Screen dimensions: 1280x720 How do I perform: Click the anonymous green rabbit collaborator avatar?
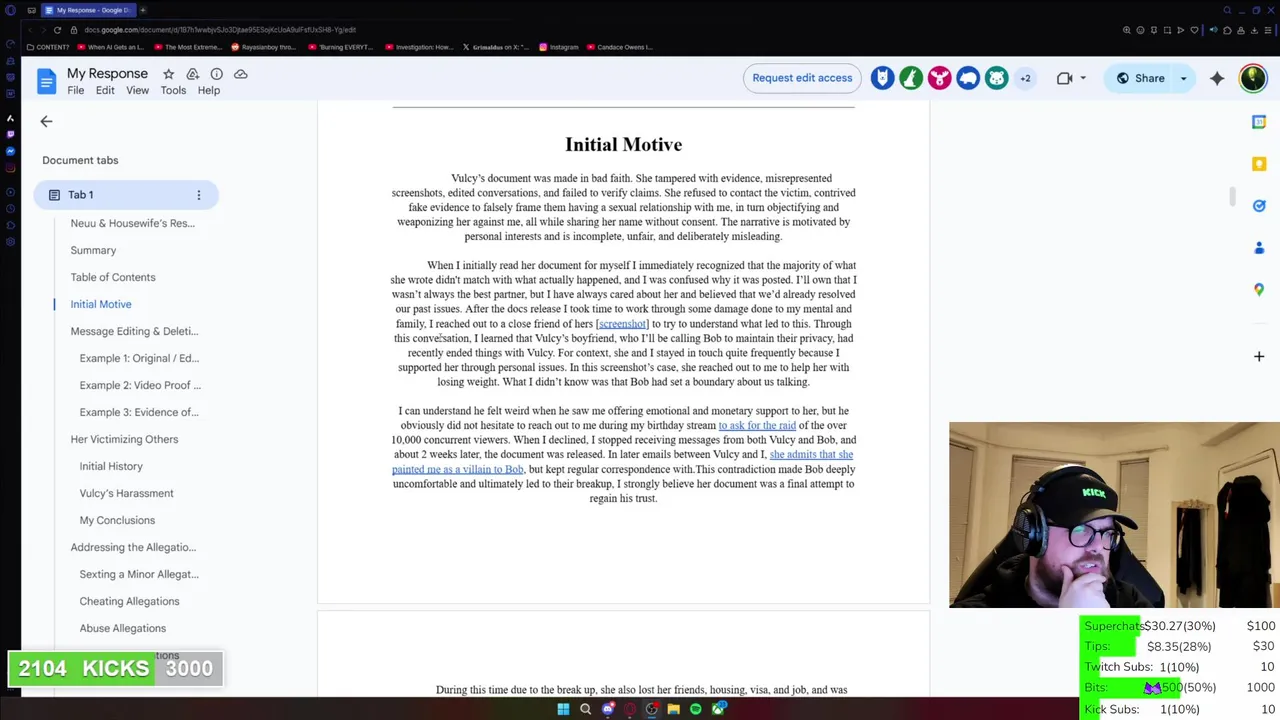911,78
